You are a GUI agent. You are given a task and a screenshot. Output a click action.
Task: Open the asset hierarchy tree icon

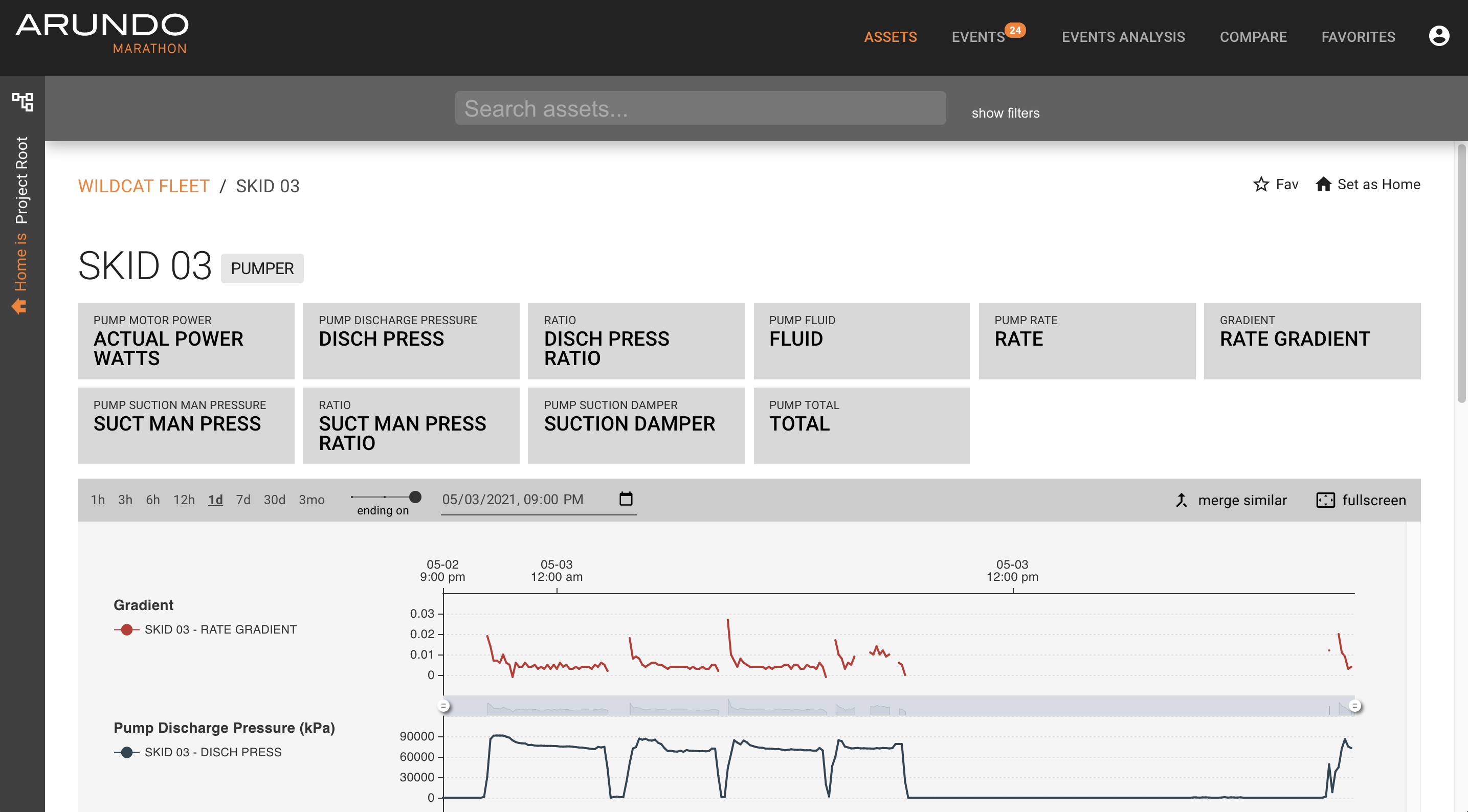[22, 103]
